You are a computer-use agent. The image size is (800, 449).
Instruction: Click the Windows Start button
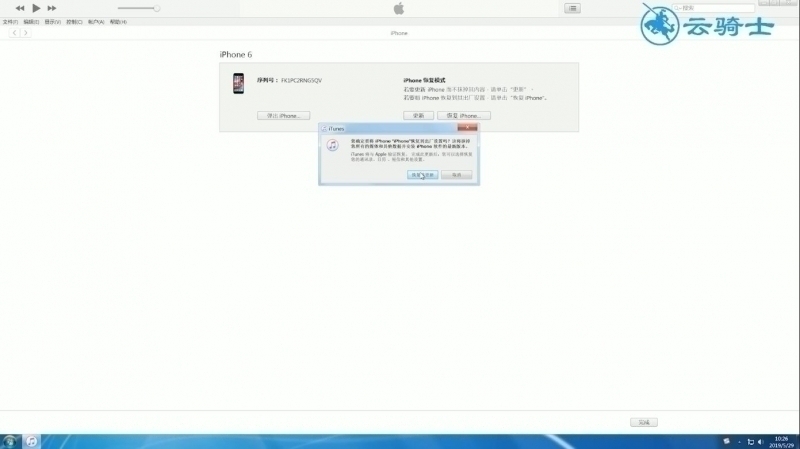[9, 441]
